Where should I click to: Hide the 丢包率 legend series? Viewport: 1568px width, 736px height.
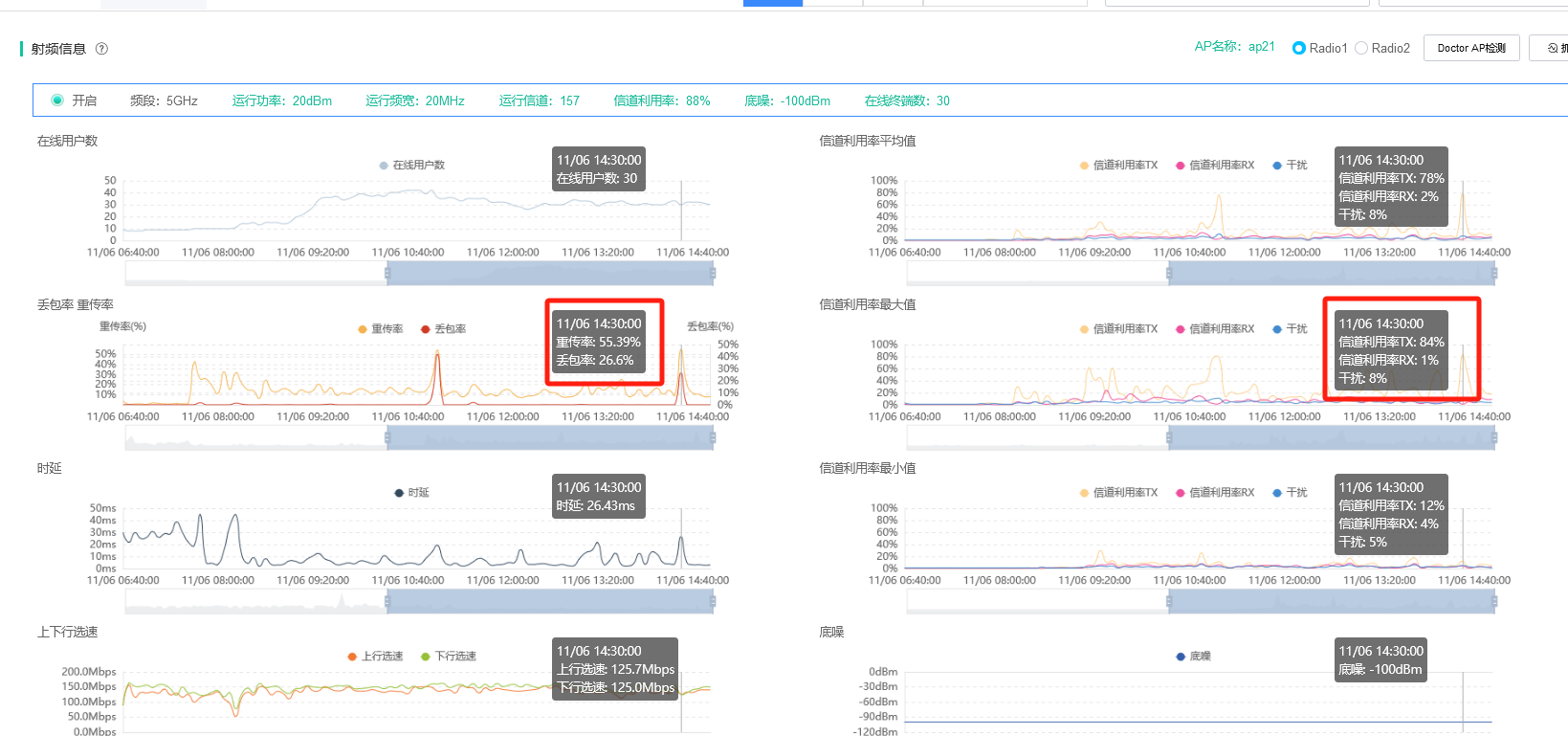[x=444, y=329]
